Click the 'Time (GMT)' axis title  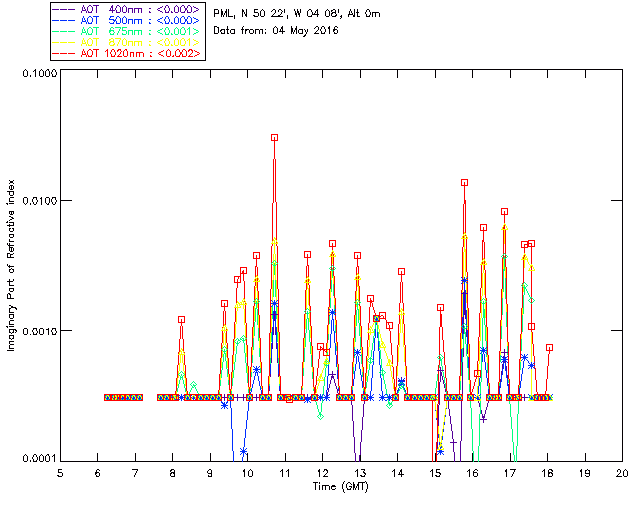341,487
